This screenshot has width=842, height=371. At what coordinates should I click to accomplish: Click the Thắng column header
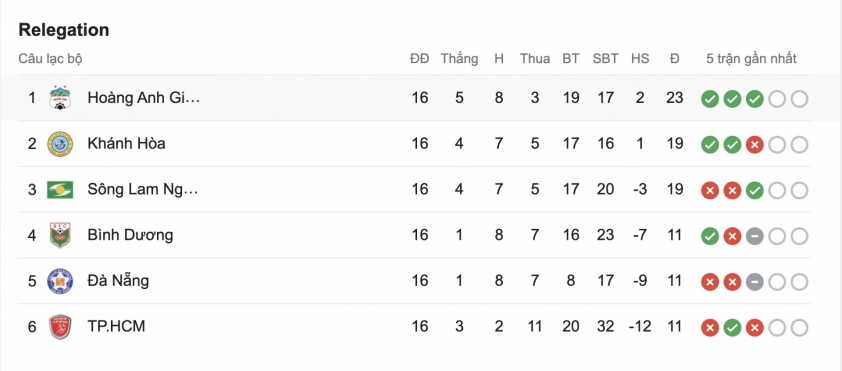point(459,59)
